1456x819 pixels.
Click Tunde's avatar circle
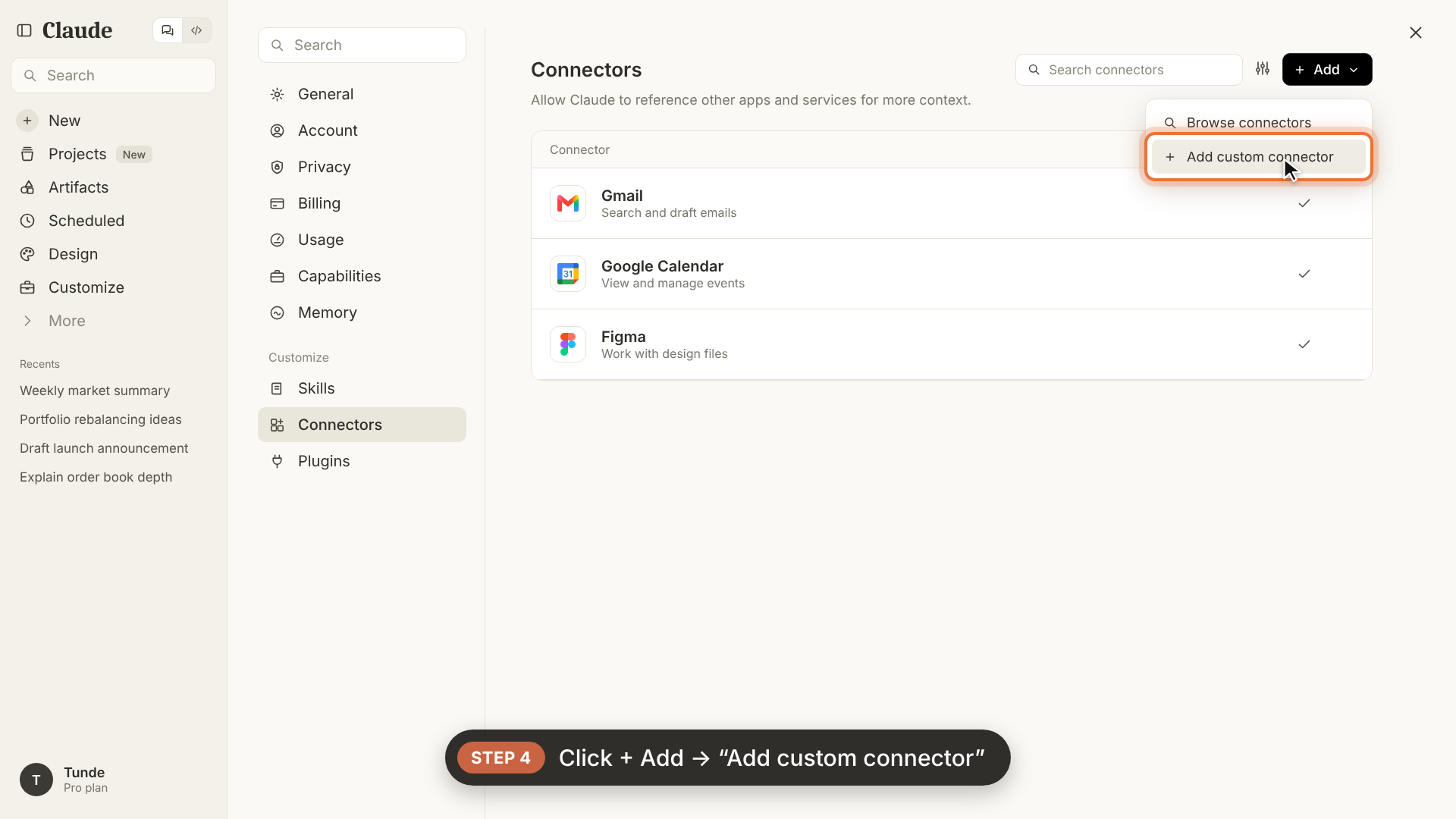click(36, 780)
